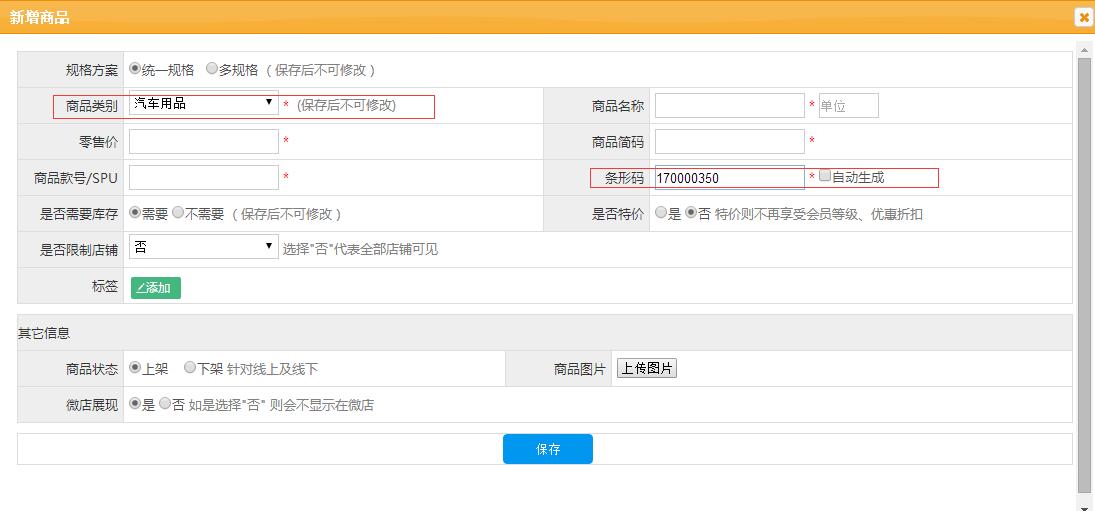This screenshot has height=511, width=1095.
Task: Select 否 for 微店展现
Action: pyautogui.click(x=166, y=405)
